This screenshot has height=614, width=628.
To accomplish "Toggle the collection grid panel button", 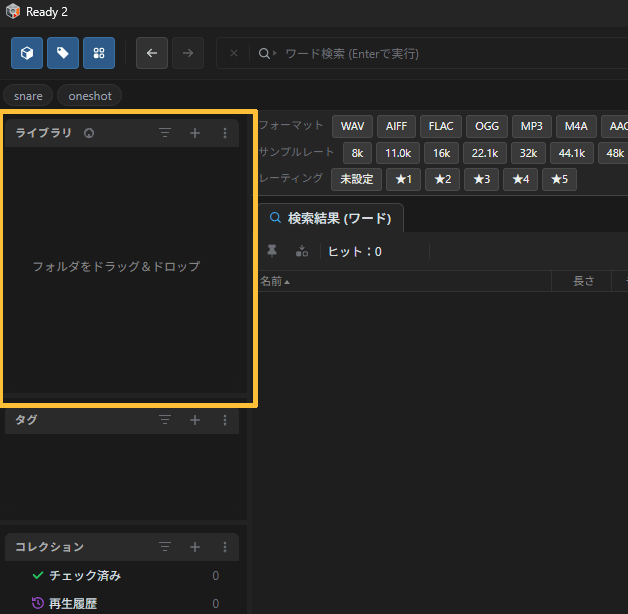I will click(99, 53).
